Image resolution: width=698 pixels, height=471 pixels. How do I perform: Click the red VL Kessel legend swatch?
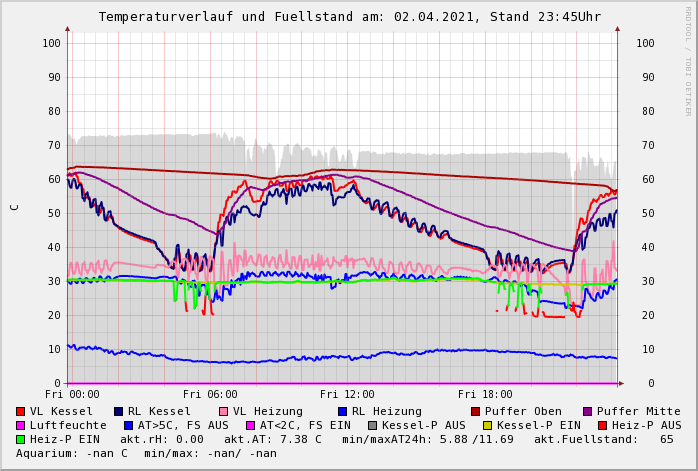(x=21, y=411)
